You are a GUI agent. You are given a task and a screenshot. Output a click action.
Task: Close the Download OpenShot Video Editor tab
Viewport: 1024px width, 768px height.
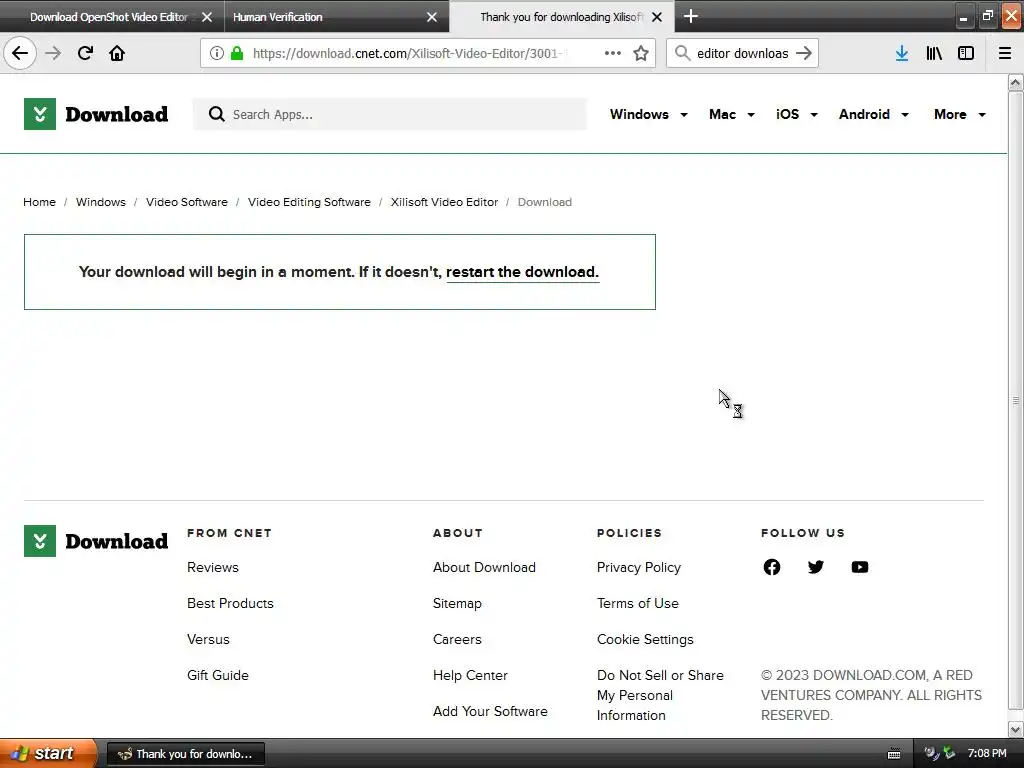[x=207, y=17]
